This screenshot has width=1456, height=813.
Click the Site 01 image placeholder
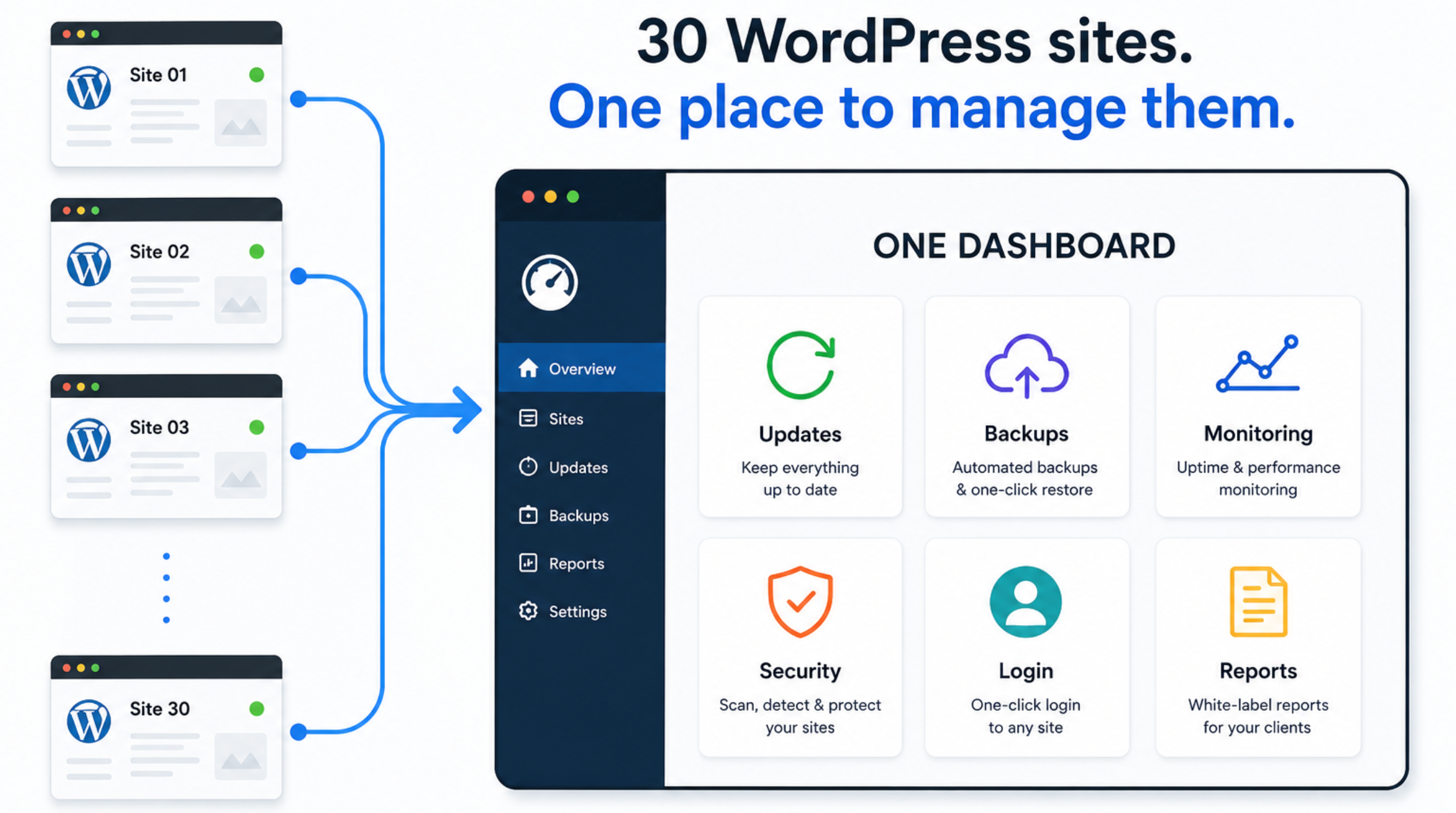240,123
